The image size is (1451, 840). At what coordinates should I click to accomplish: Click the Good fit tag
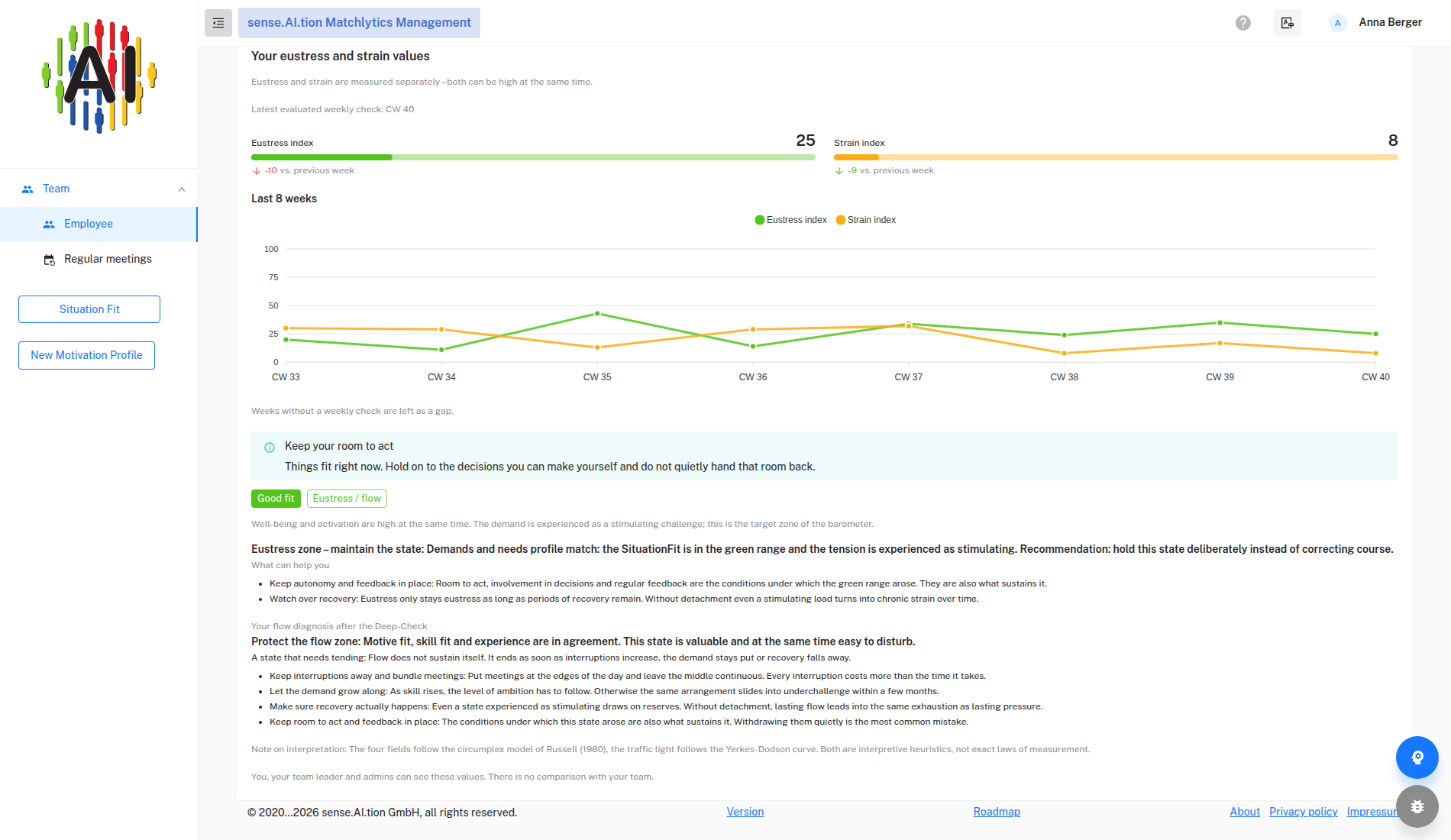pyautogui.click(x=276, y=499)
